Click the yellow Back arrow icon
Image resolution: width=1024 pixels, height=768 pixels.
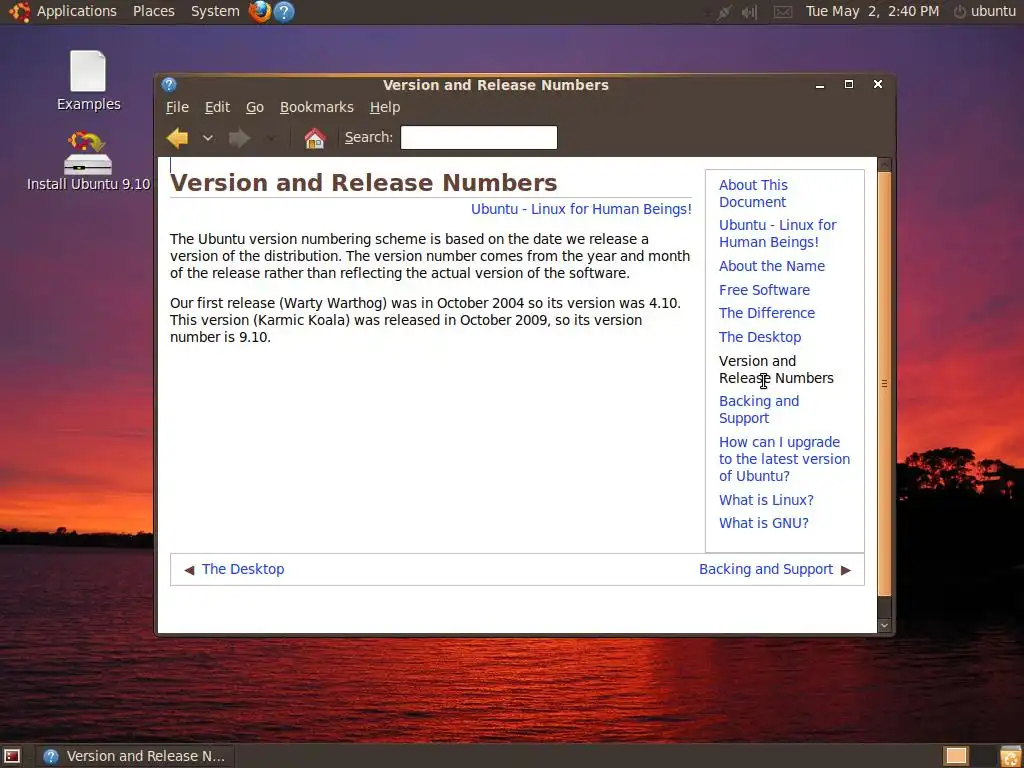177,138
